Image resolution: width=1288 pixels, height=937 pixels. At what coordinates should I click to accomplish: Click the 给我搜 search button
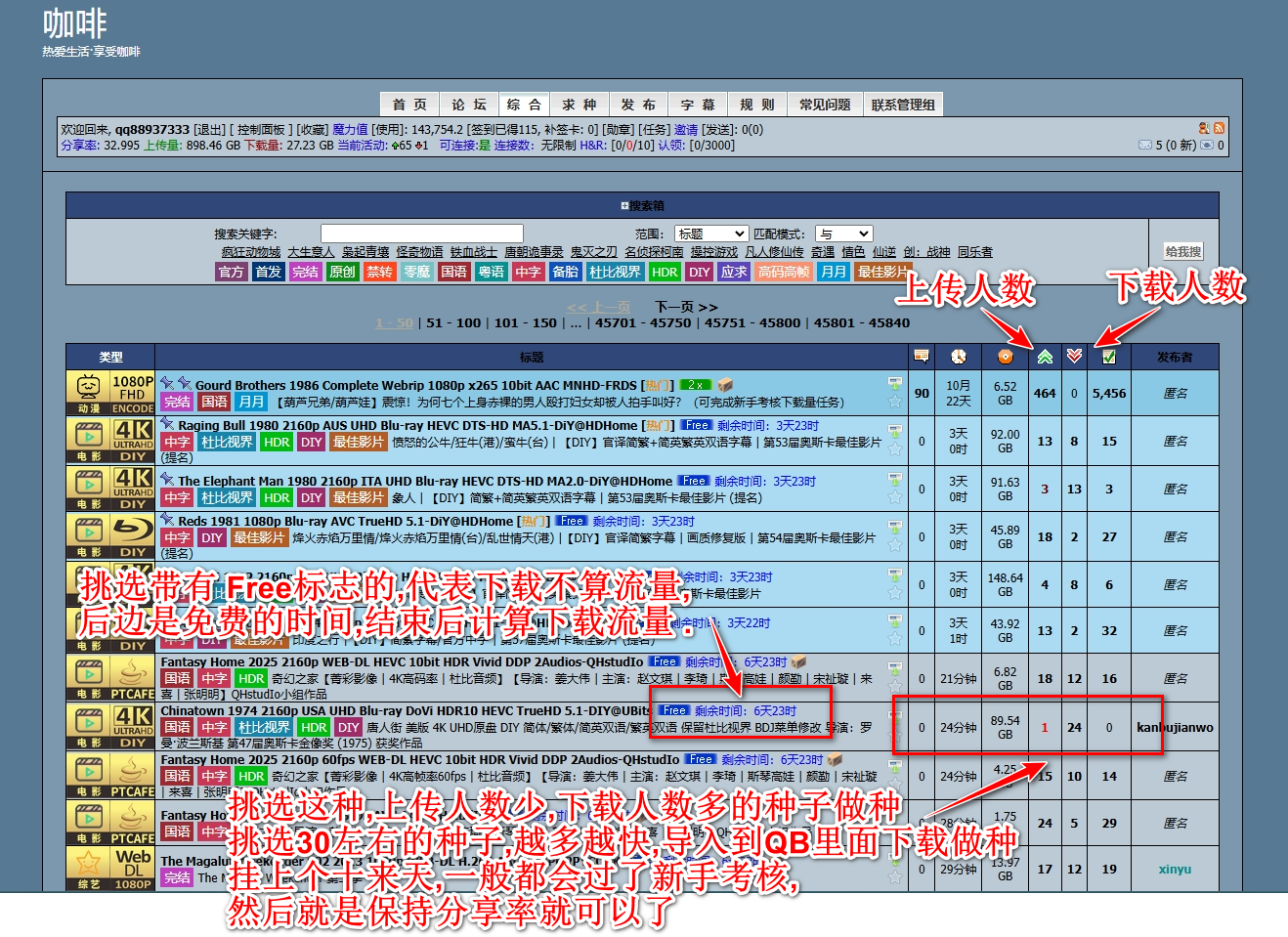click(x=1182, y=251)
